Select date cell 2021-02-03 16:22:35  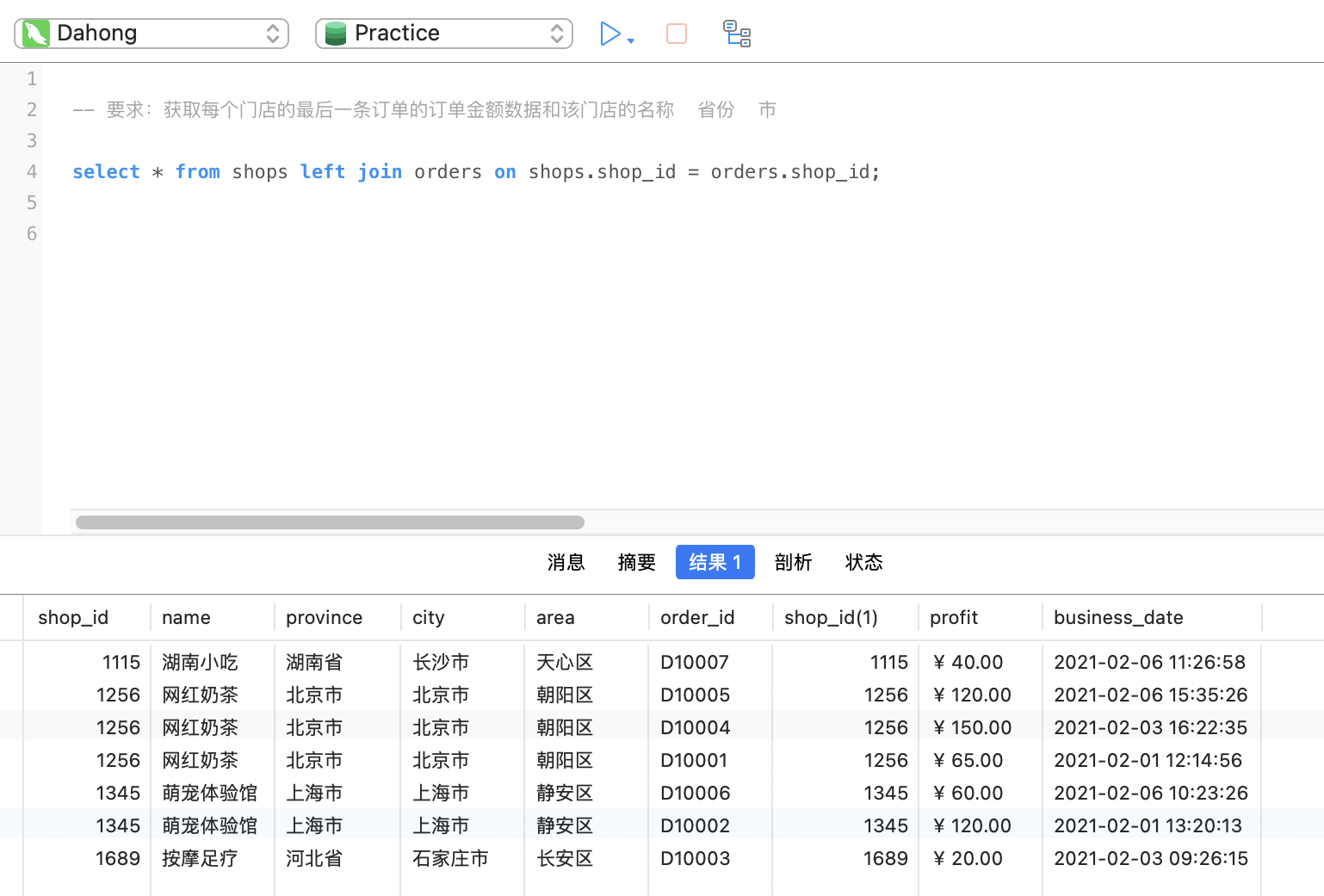pyautogui.click(x=1150, y=727)
